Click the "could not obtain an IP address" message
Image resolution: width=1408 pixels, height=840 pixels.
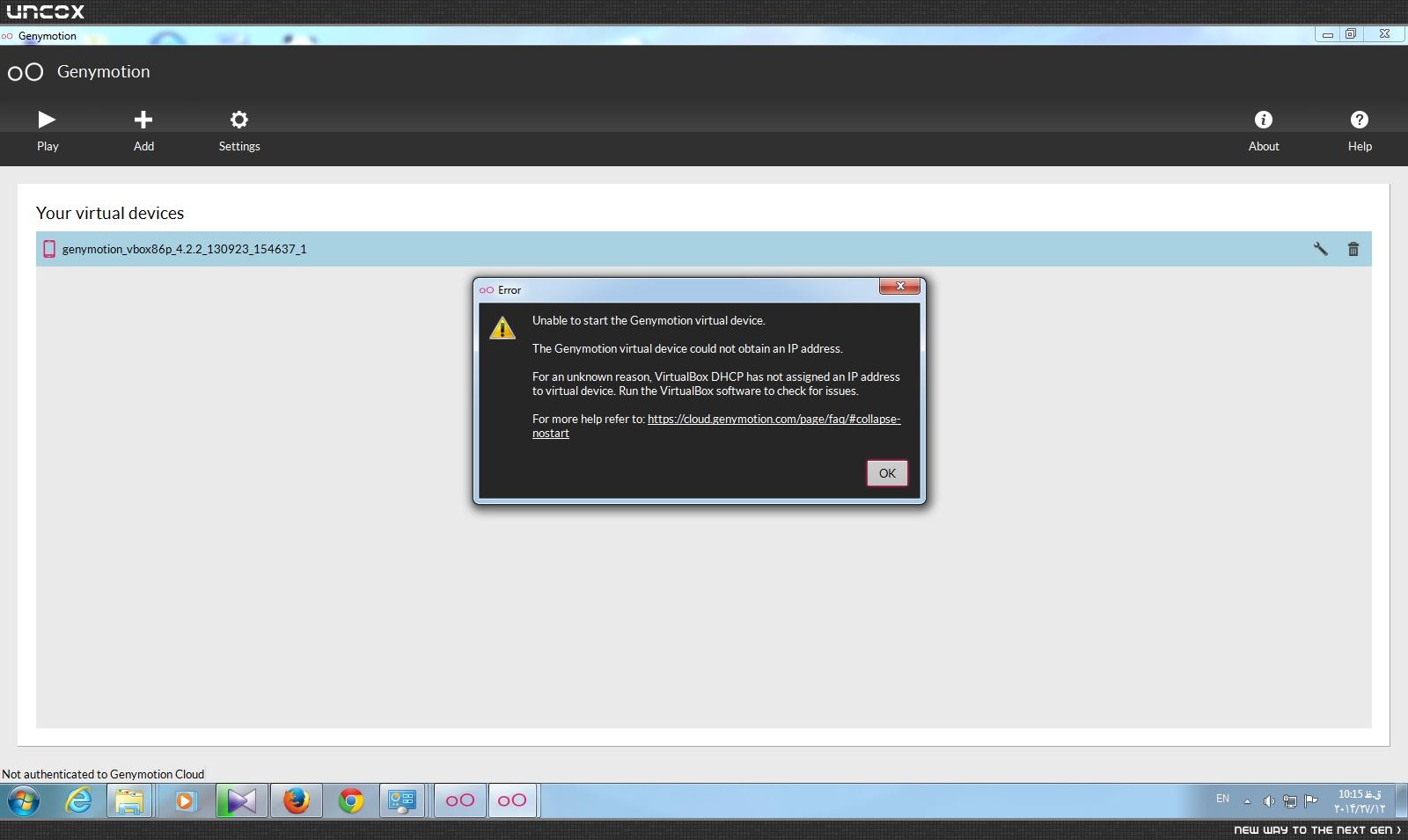click(x=687, y=348)
